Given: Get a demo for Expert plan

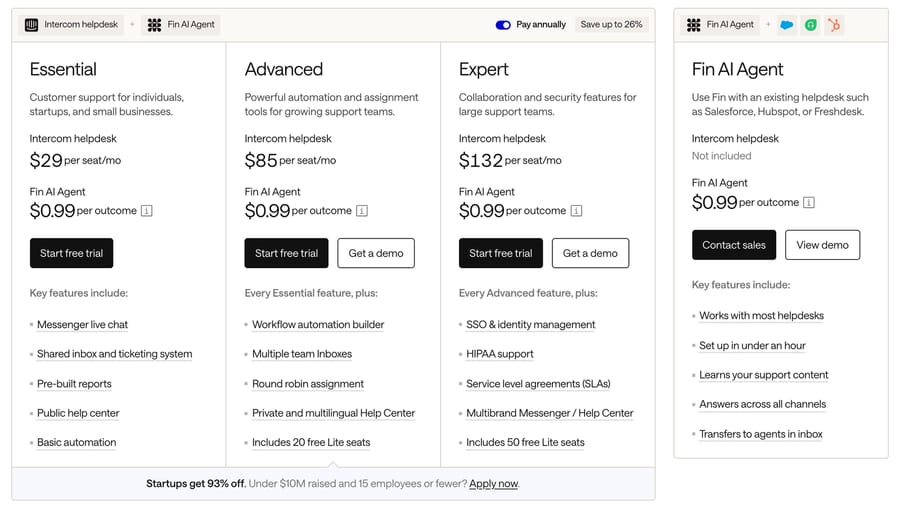Looking at the screenshot, I should pos(590,253).
